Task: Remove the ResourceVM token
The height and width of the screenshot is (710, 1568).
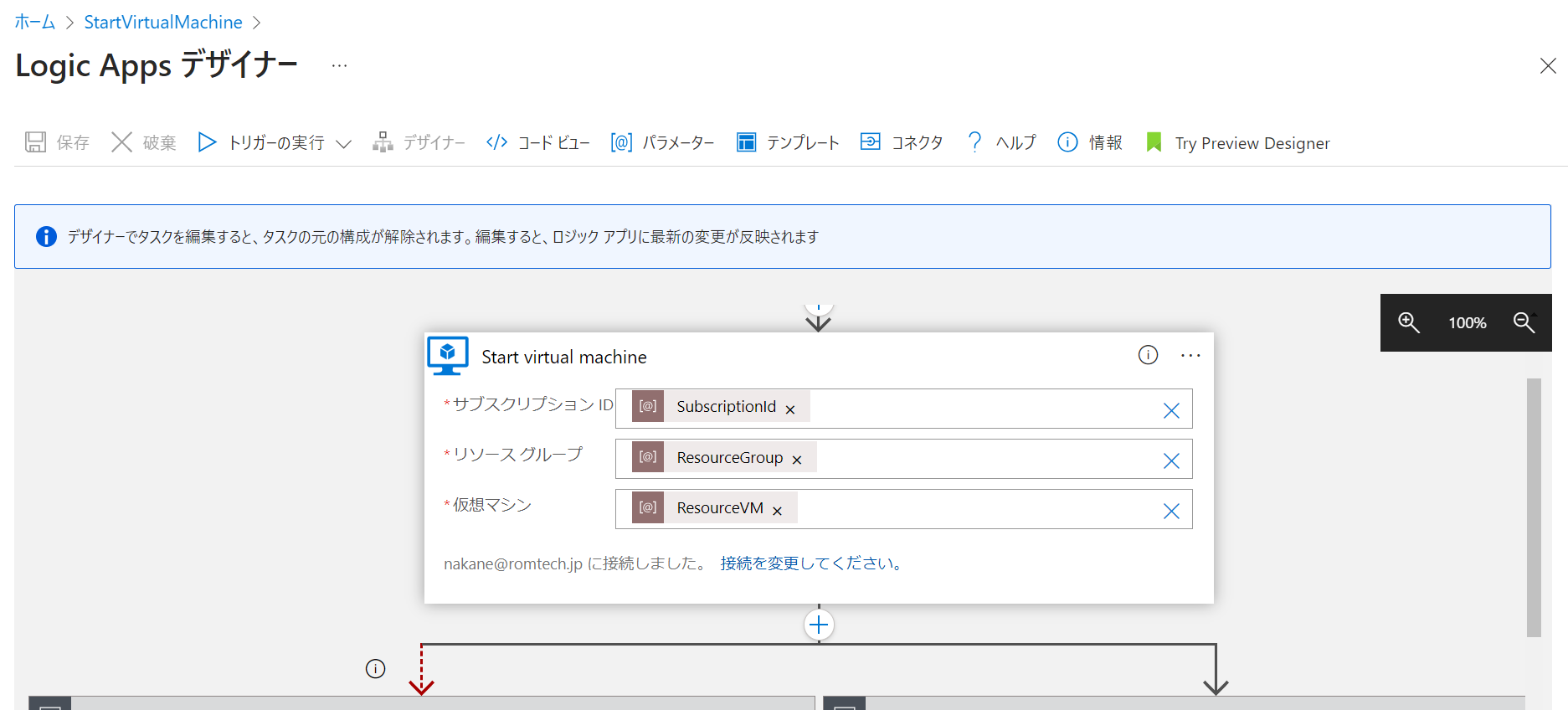Action: pos(777,511)
